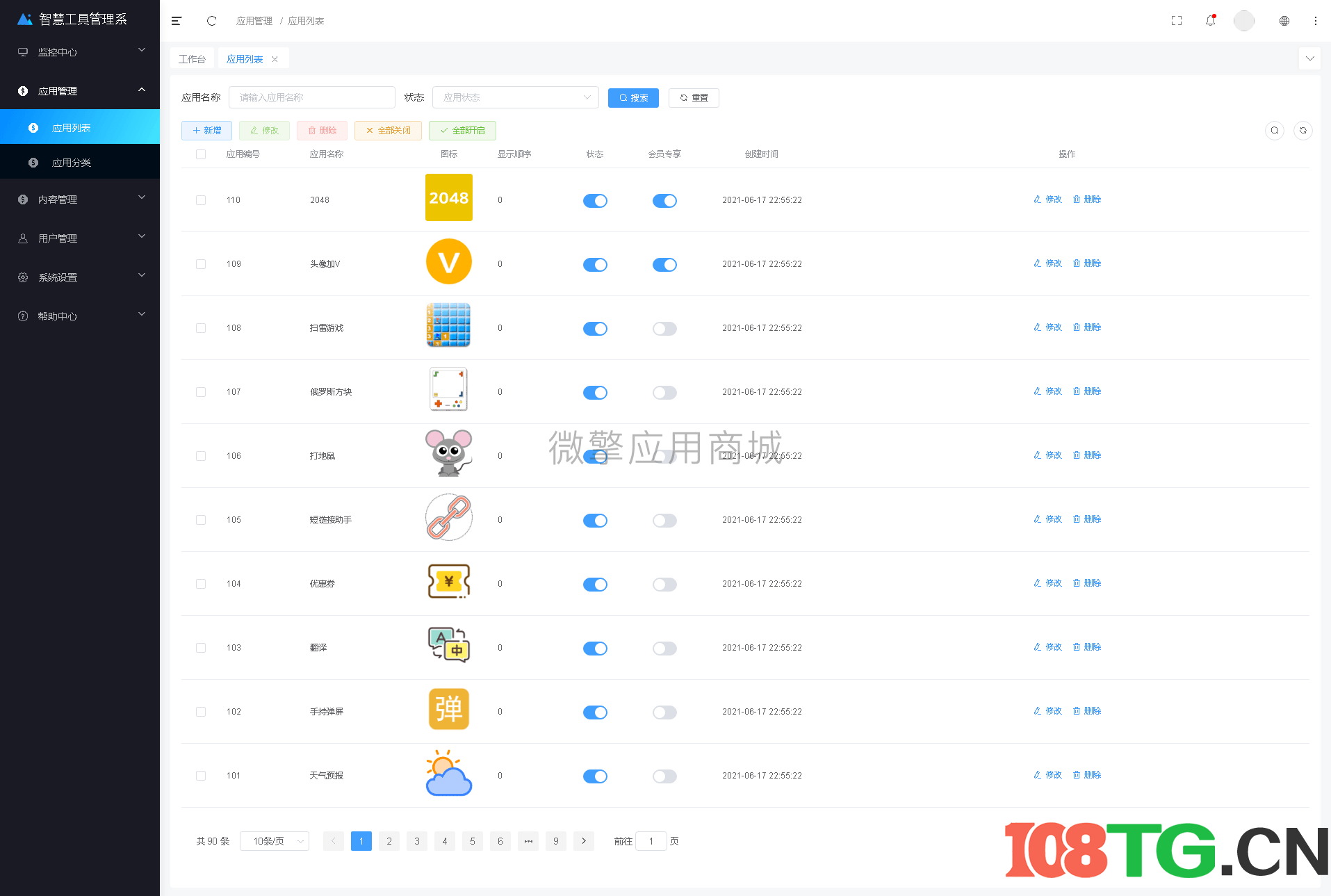Click the 新增 button to add an app

[x=206, y=130]
